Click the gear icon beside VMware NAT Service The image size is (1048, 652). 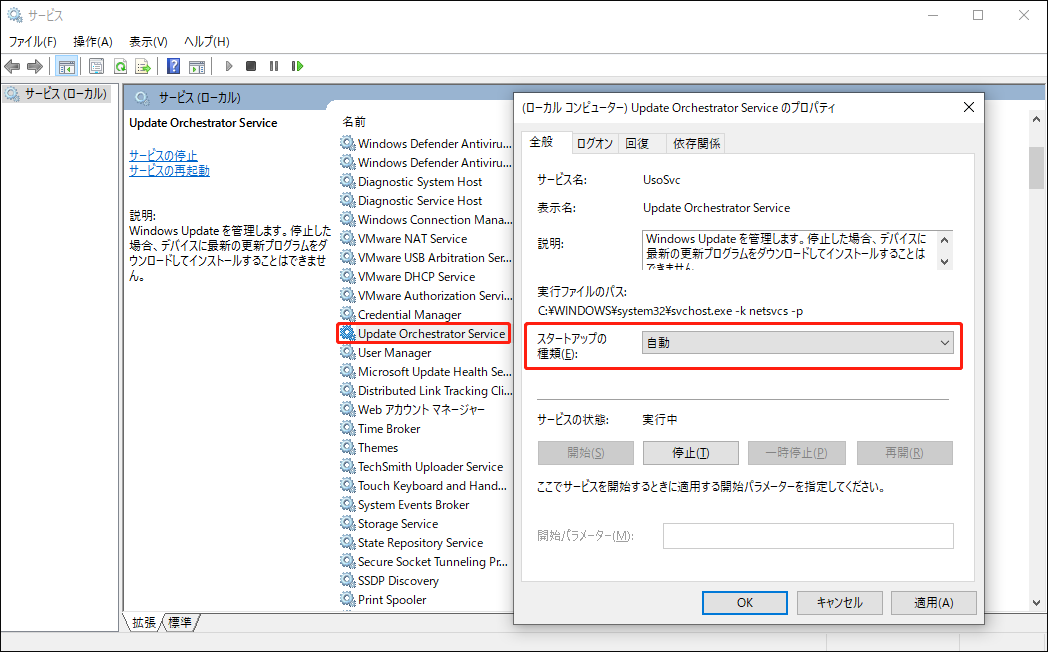tap(347, 238)
